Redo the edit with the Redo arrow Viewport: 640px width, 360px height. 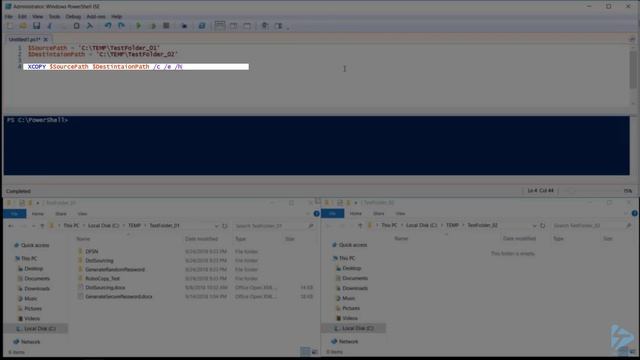pyautogui.click(x=121, y=26)
